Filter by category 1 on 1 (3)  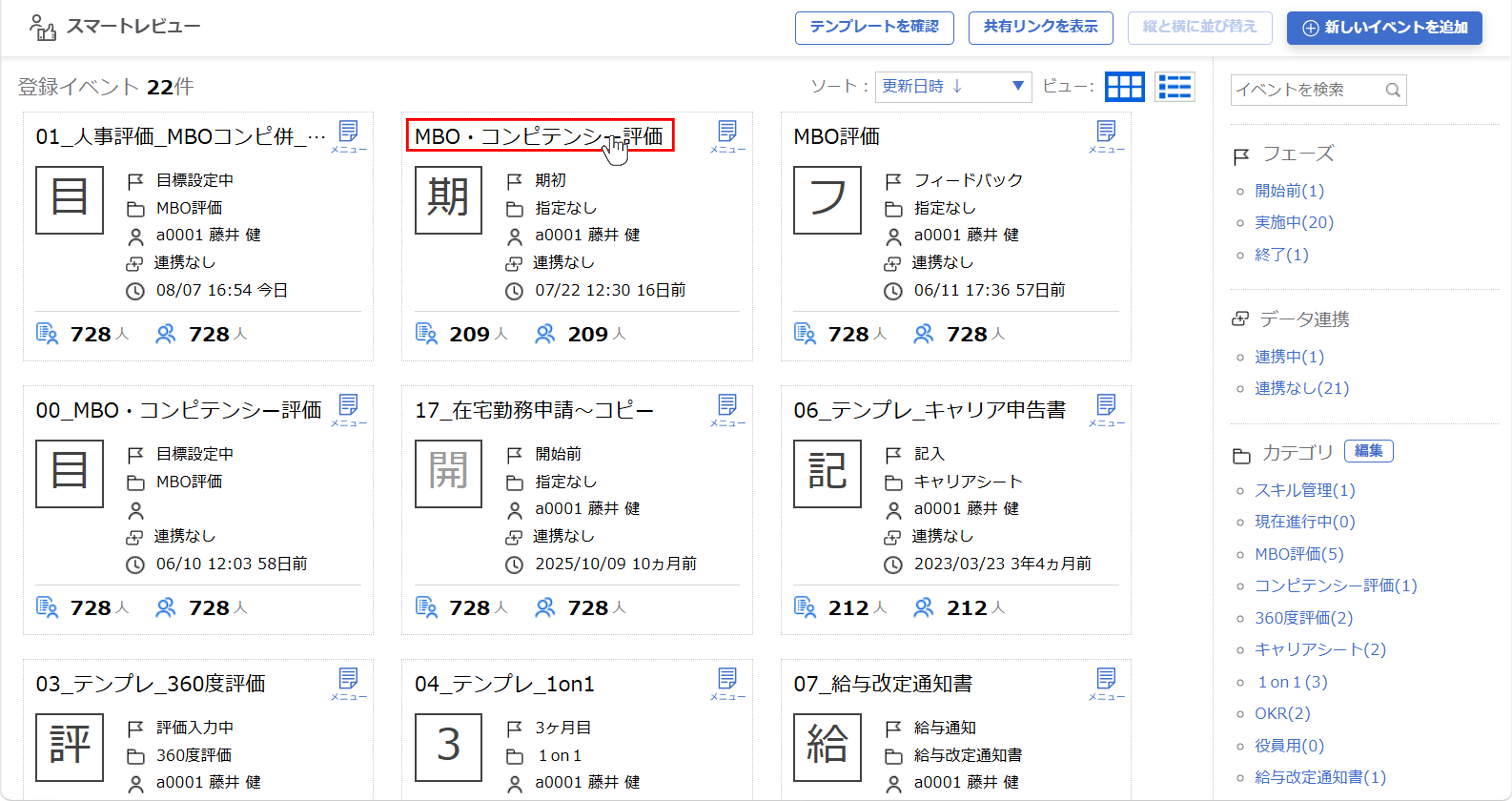pos(1292,682)
